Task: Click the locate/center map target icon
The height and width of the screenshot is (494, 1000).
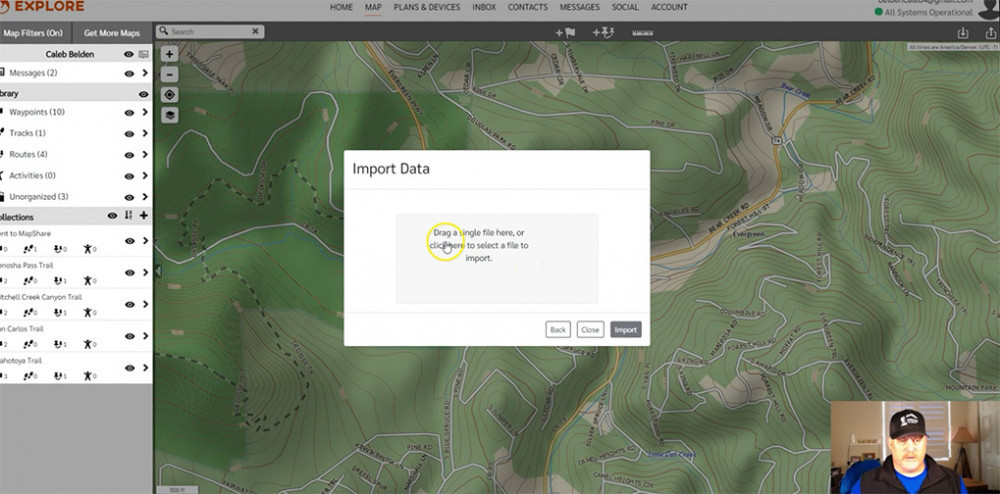Action: pos(170,95)
